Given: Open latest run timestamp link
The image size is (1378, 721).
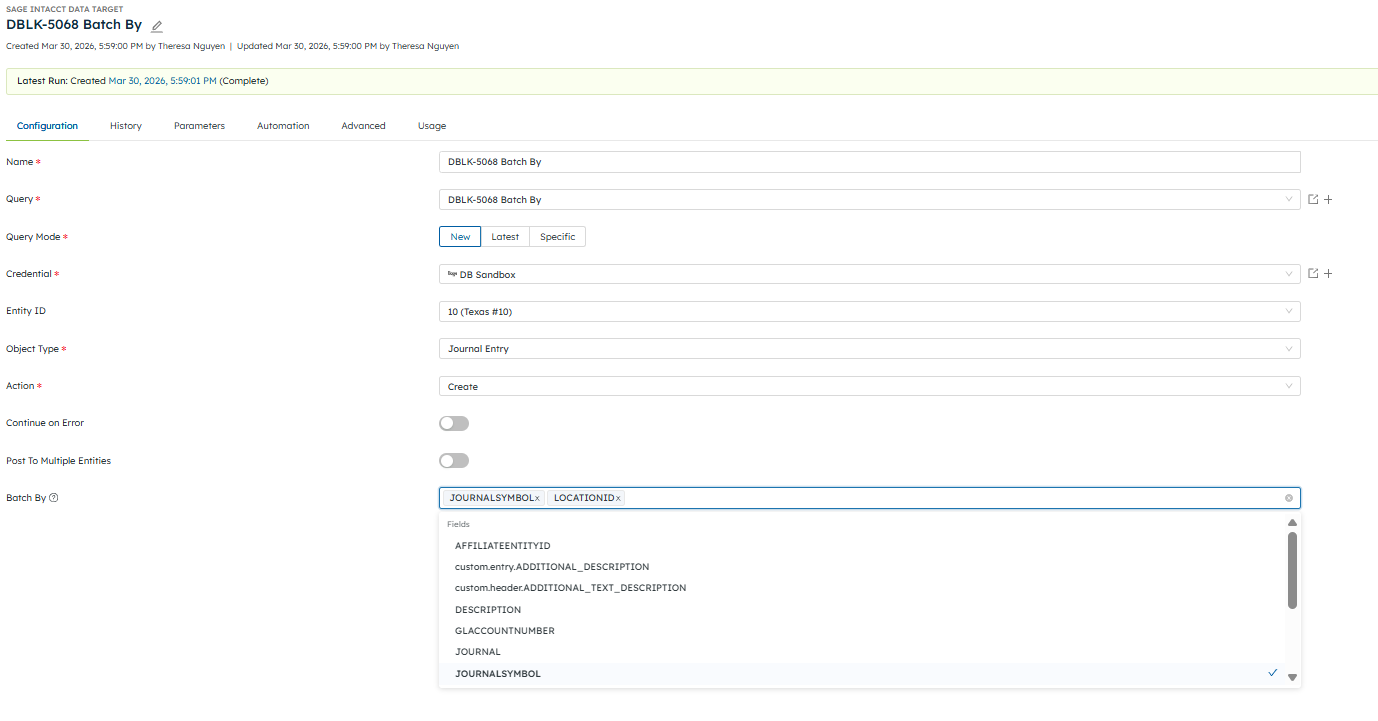Looking at the screenshot, I should click(162, 81).
